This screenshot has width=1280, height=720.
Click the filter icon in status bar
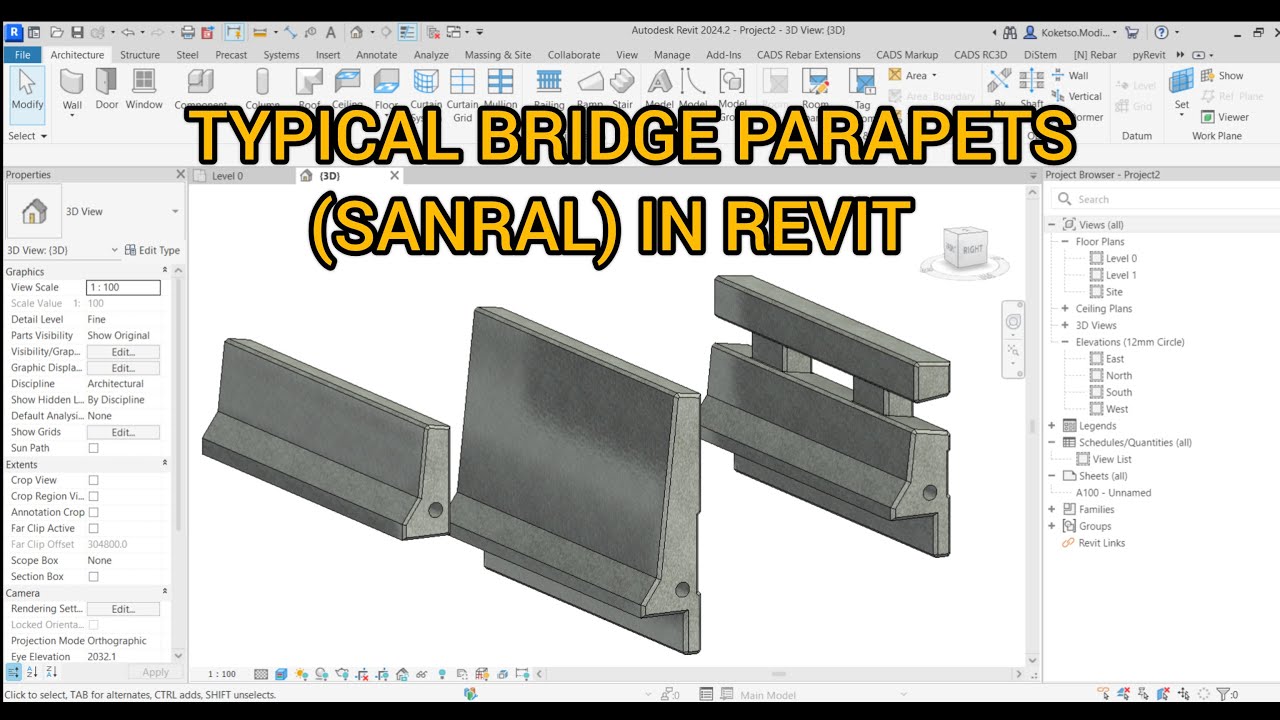pos(1222,694)
